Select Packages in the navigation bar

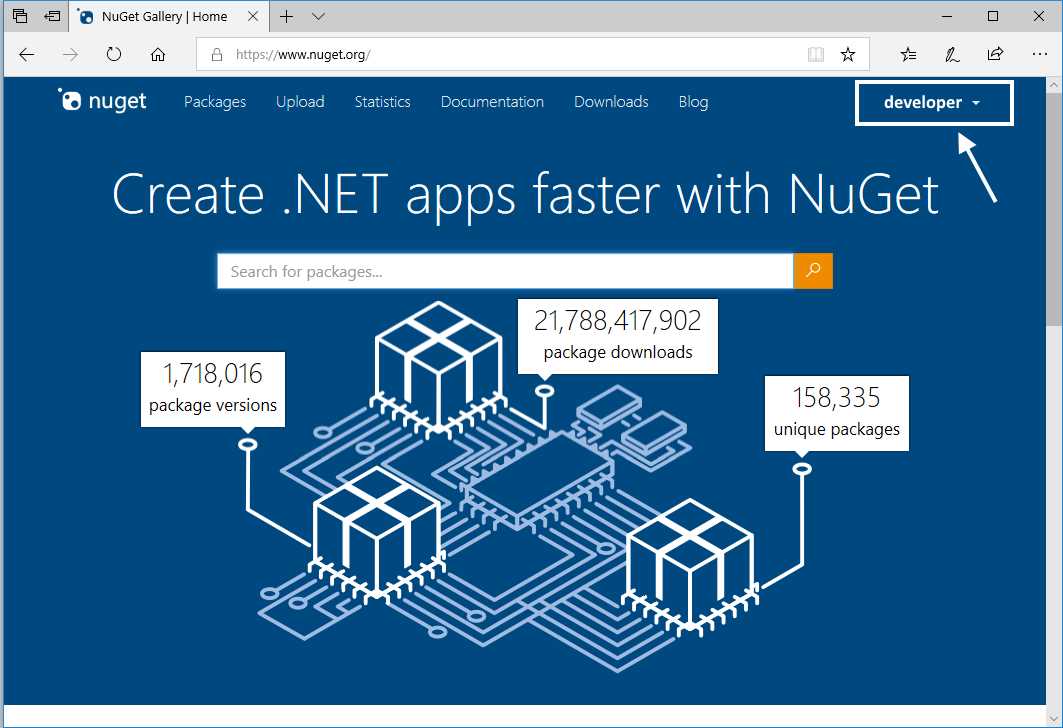[214, 102]
